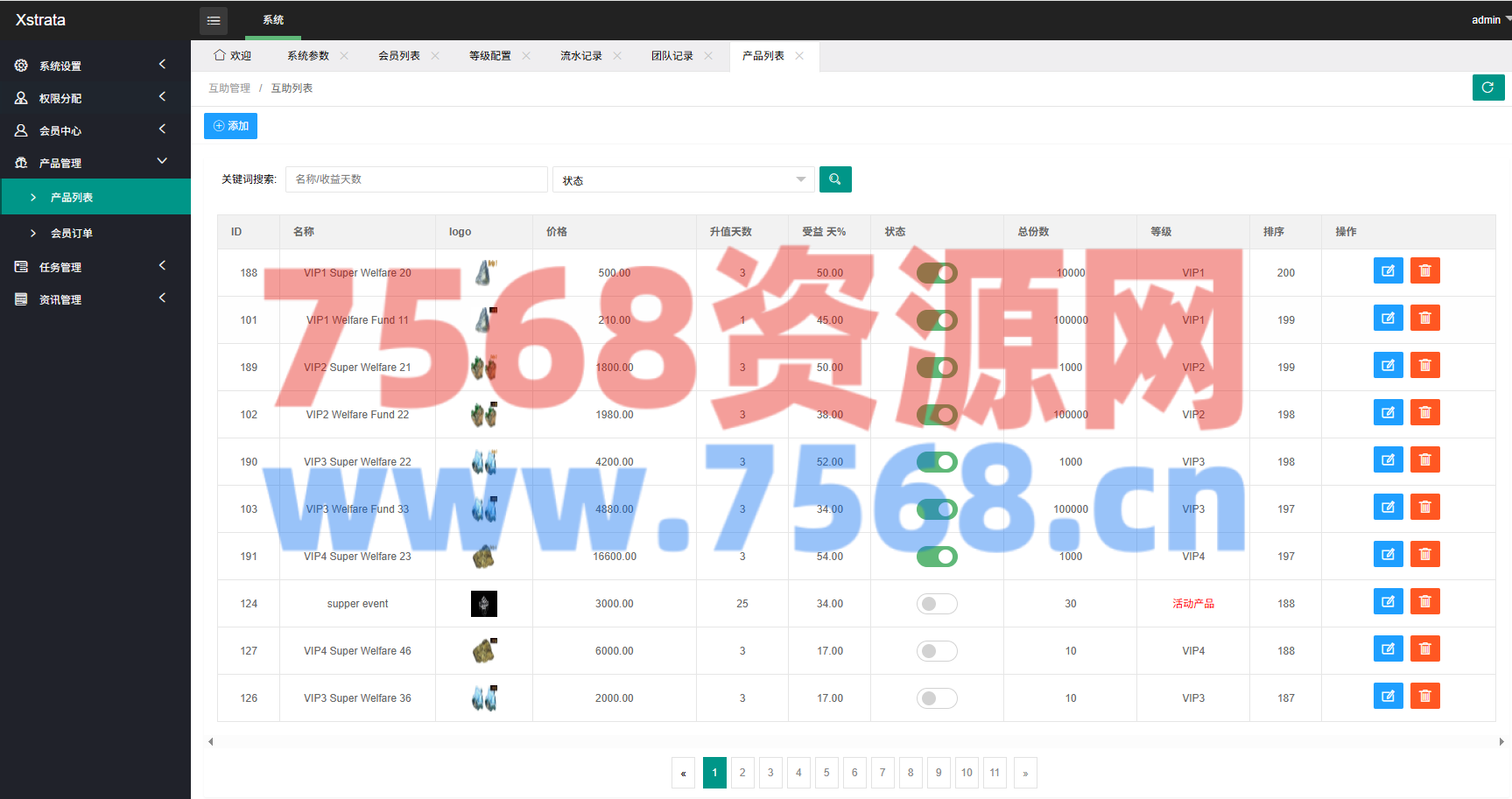Click edit icon for supper event row
Viewport: 1512px width, 799px height.
(1388, 602)
